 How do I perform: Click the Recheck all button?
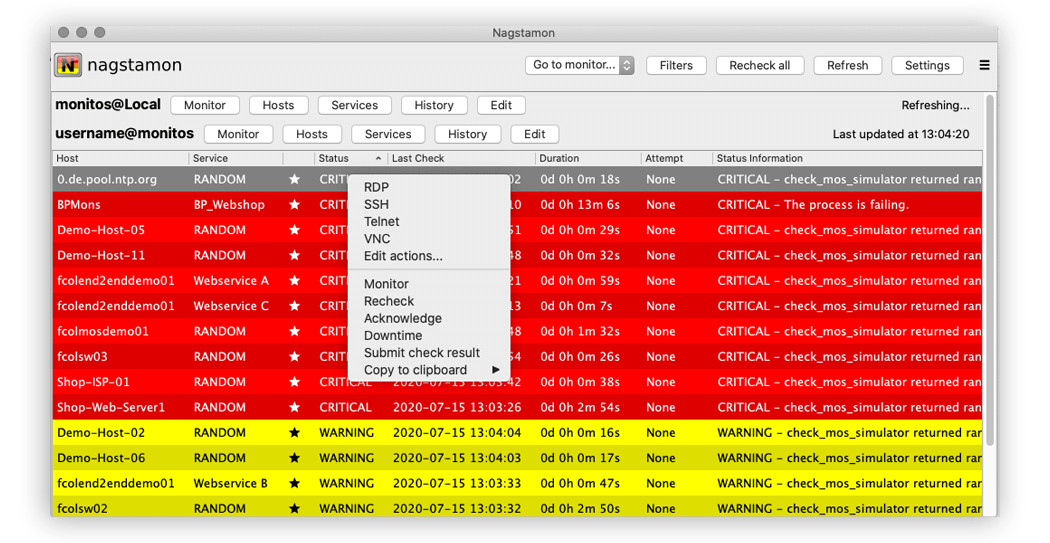[760, 65]
